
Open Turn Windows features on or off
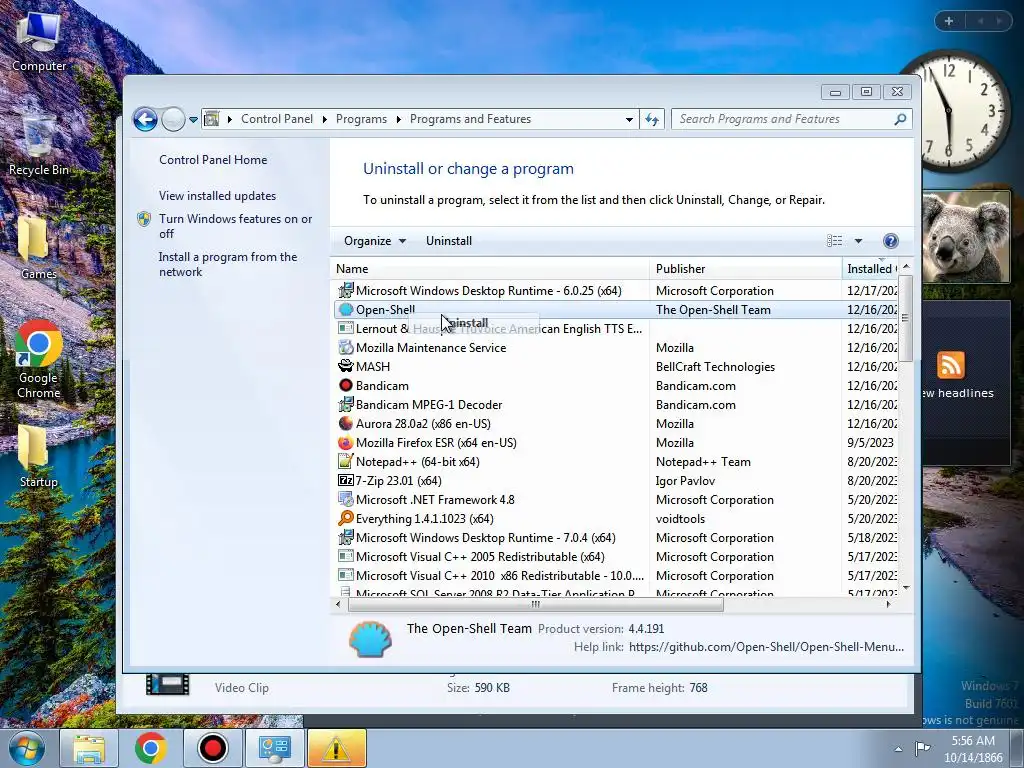pyautogui.click(x=235, y=226)
